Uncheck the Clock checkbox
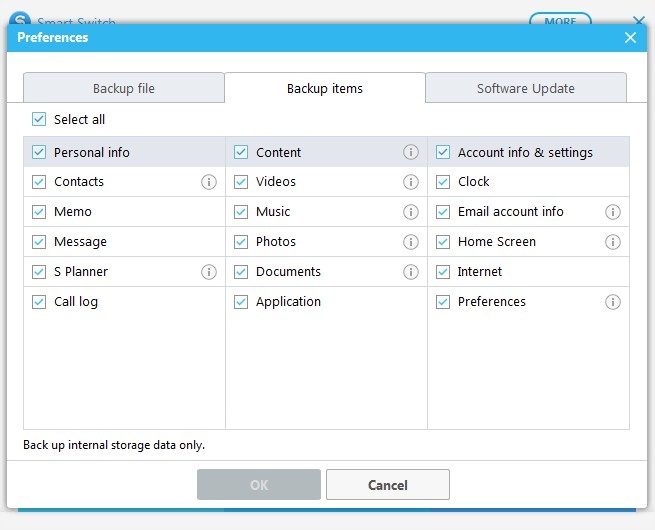The height and width of the screenshot is (530, 655). (443, 182)
